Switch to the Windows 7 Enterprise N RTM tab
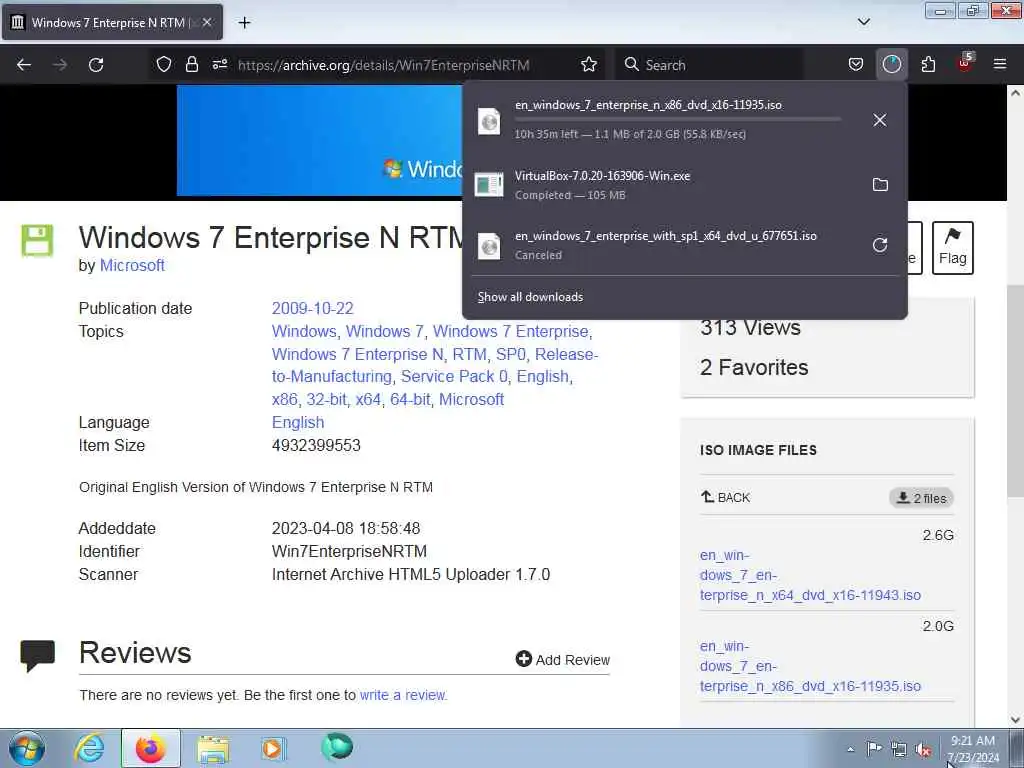1024x768 pixels. coord(112,22)
